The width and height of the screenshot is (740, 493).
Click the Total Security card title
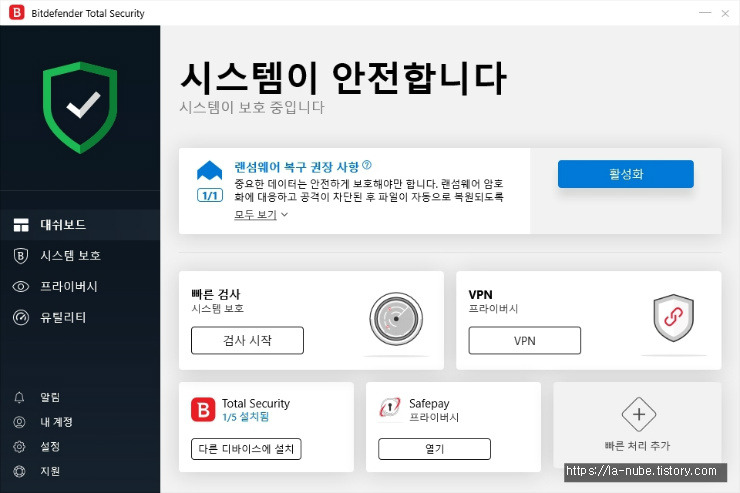point(256,403)
